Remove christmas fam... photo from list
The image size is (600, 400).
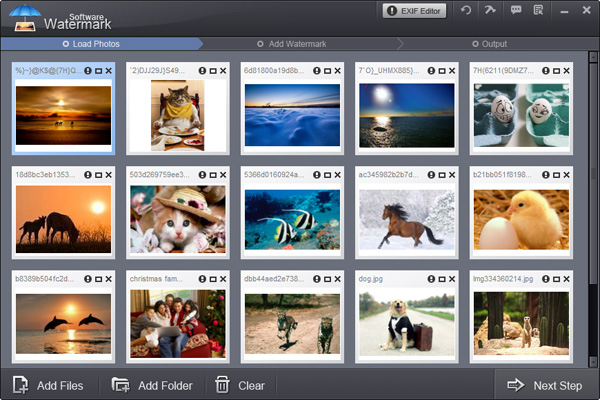223,279
